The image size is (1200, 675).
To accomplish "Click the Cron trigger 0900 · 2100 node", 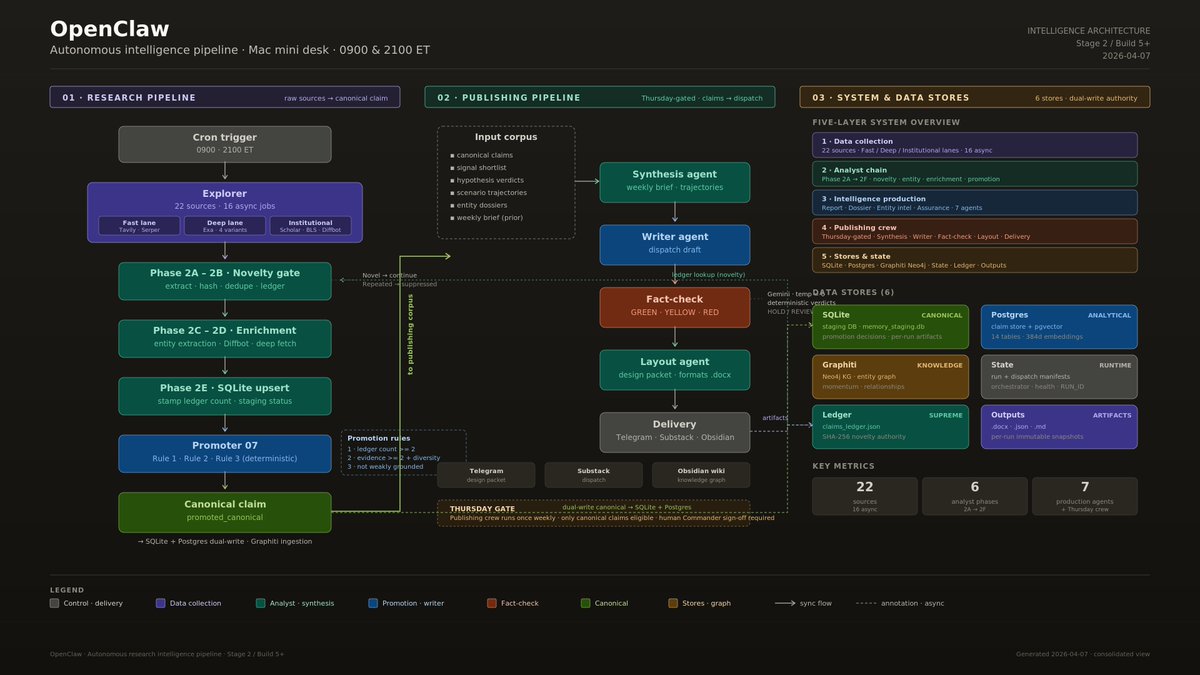I will 224,143.
